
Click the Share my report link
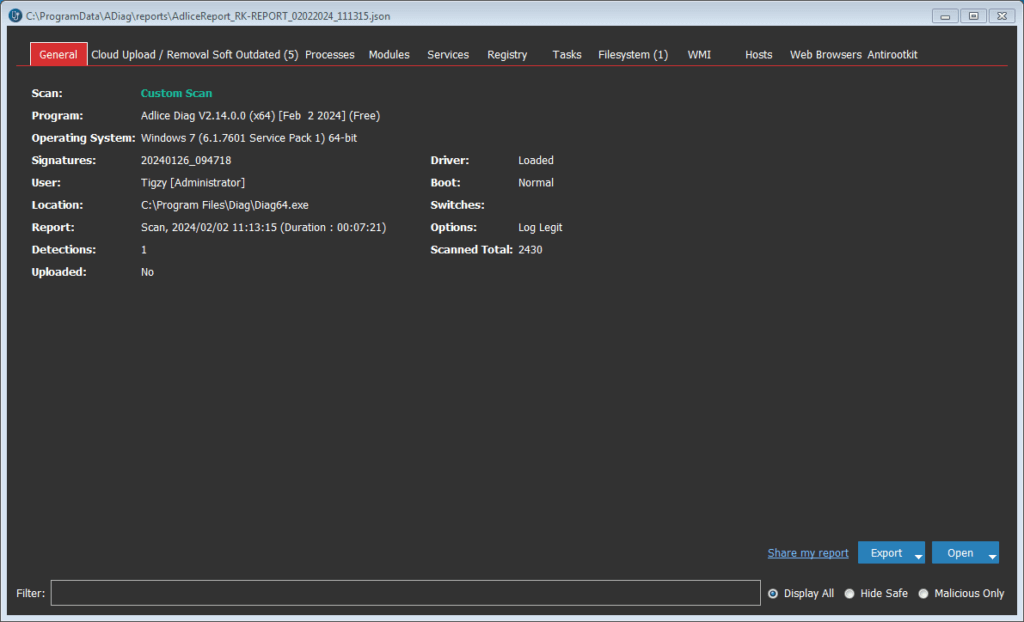[x=808, y=553]
